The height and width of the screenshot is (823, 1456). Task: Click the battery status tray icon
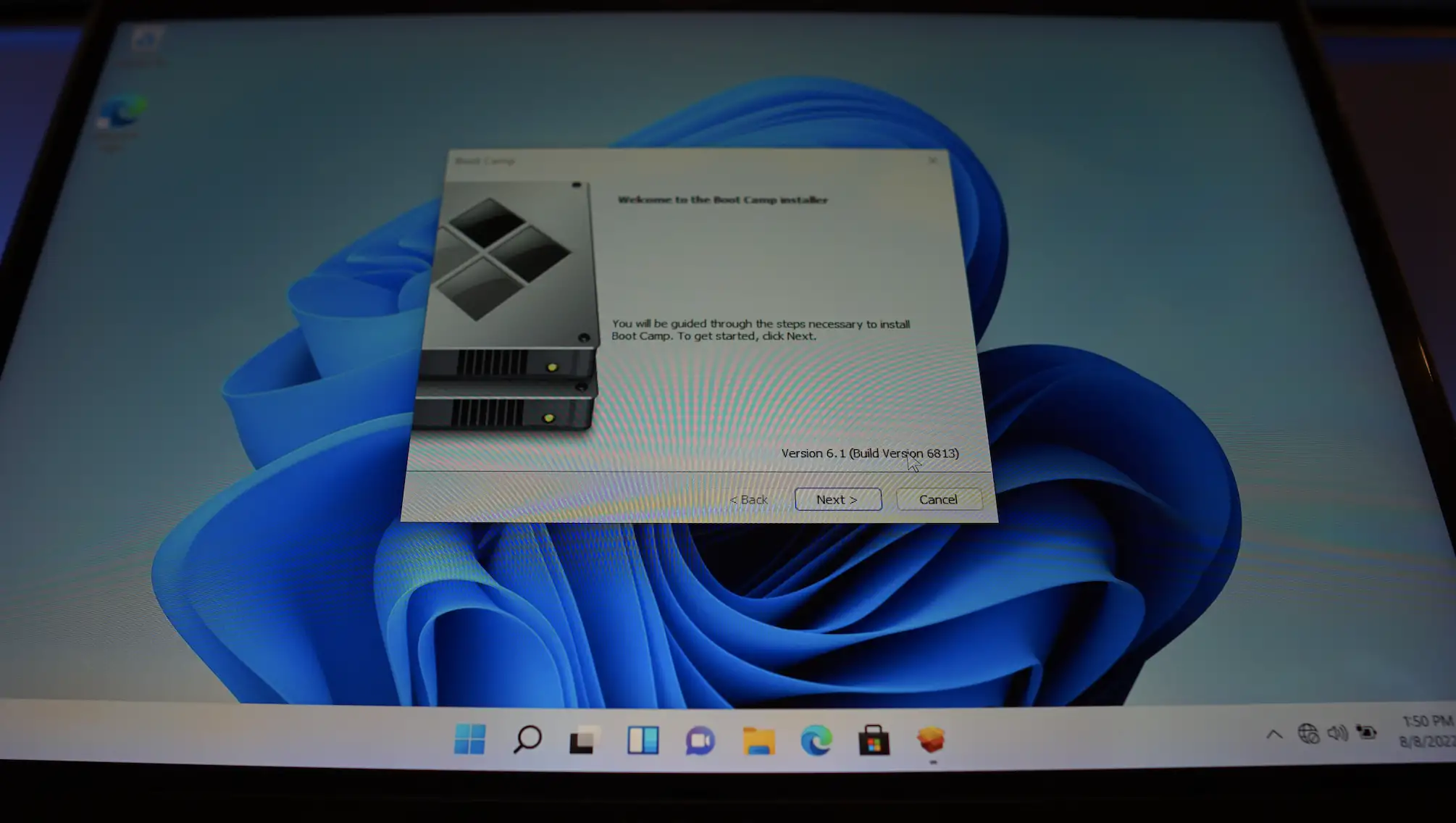tap(1366, 732)
